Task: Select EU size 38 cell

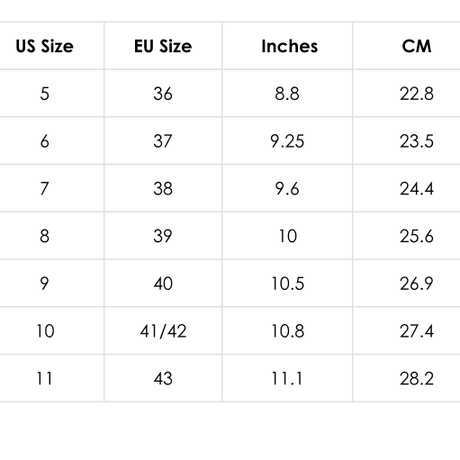Action: tap(163, 188)
